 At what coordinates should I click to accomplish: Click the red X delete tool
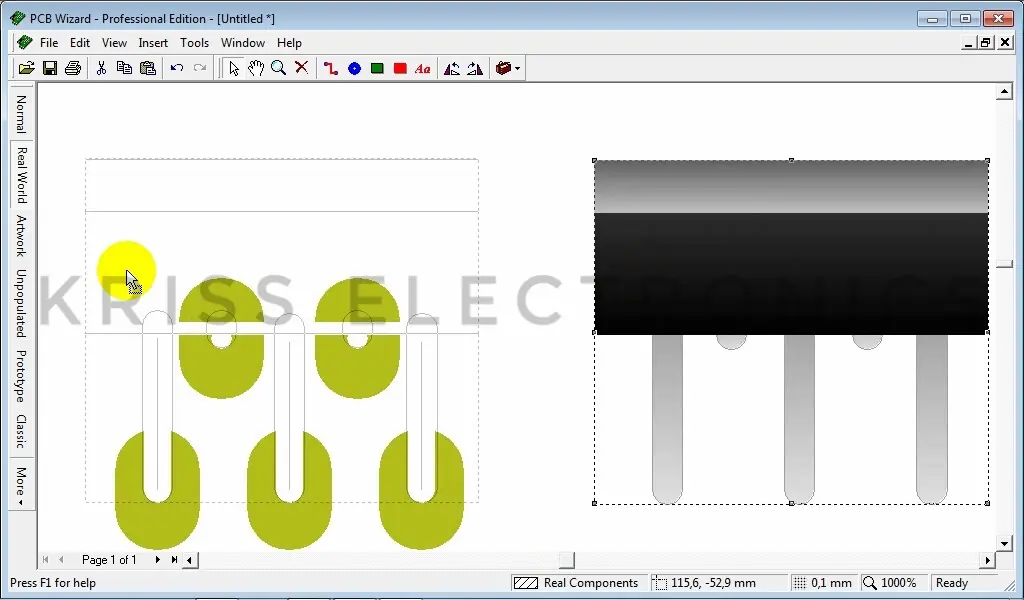(301, 68)
